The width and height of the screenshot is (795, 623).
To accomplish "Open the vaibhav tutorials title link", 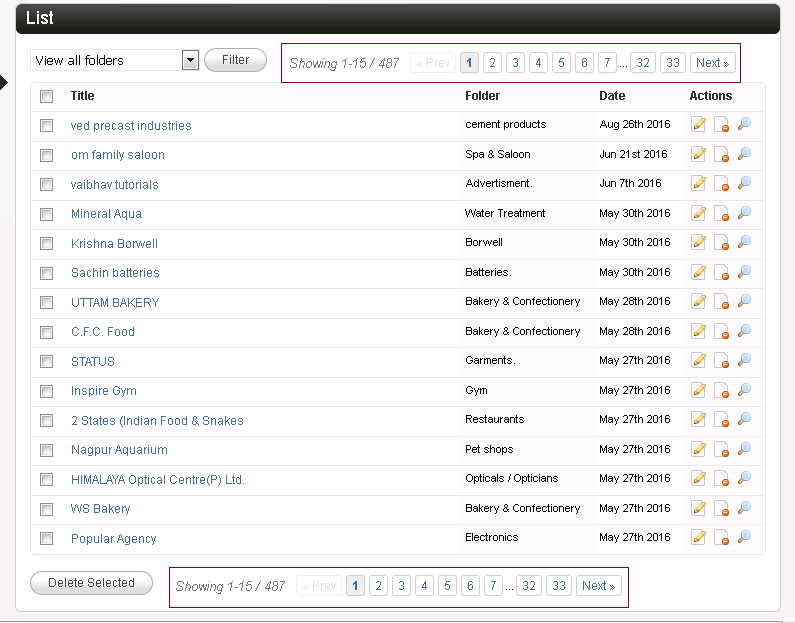I will pos(115,185).
